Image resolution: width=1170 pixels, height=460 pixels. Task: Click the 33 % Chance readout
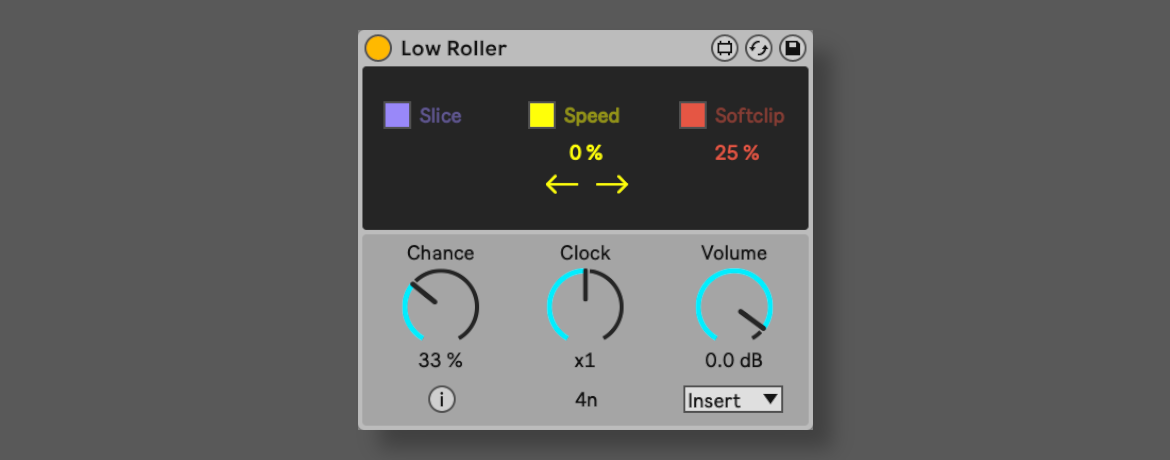[x=440, y=360]
